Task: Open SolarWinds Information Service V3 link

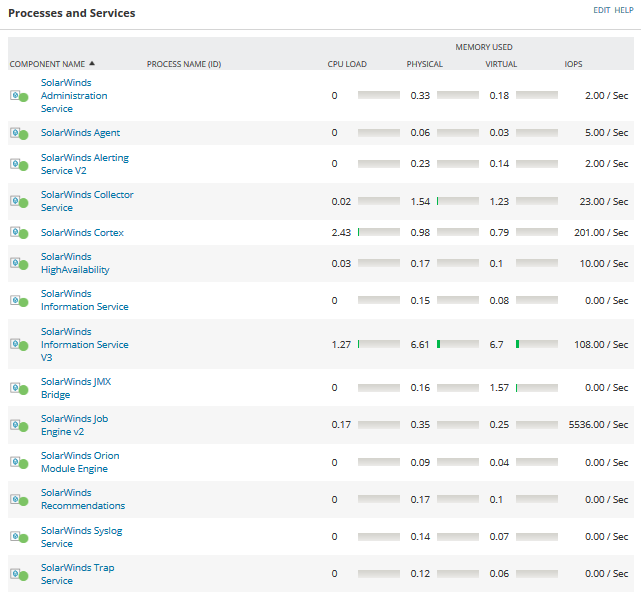Action: click(x=85, y=345)
